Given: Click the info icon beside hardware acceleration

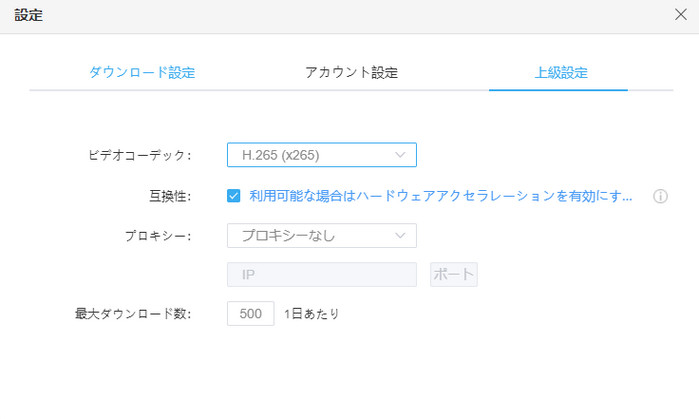Looking at the screenshot, I should (660, 196).
